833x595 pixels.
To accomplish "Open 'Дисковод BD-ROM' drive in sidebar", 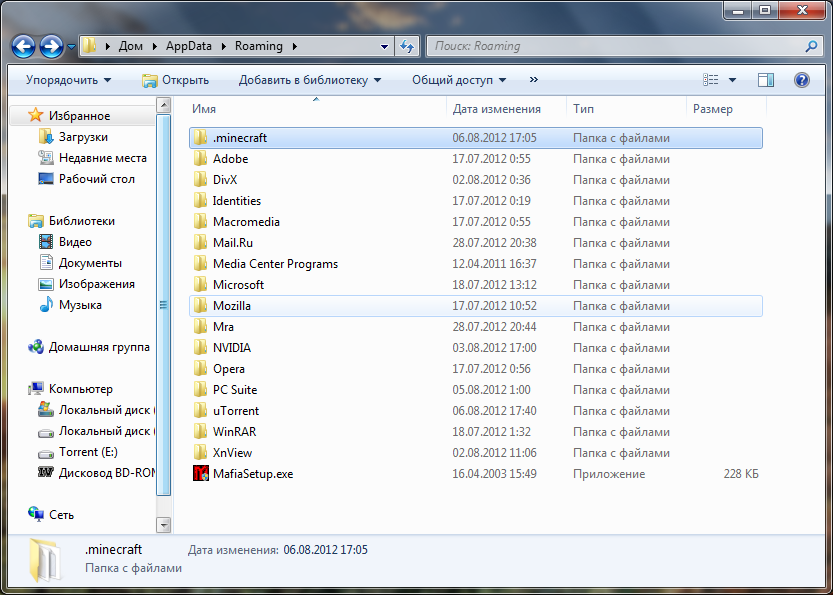I will [107, 472].
